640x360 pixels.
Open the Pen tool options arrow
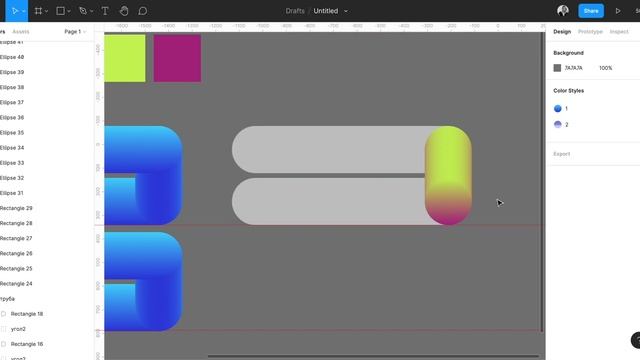(91, 11)
